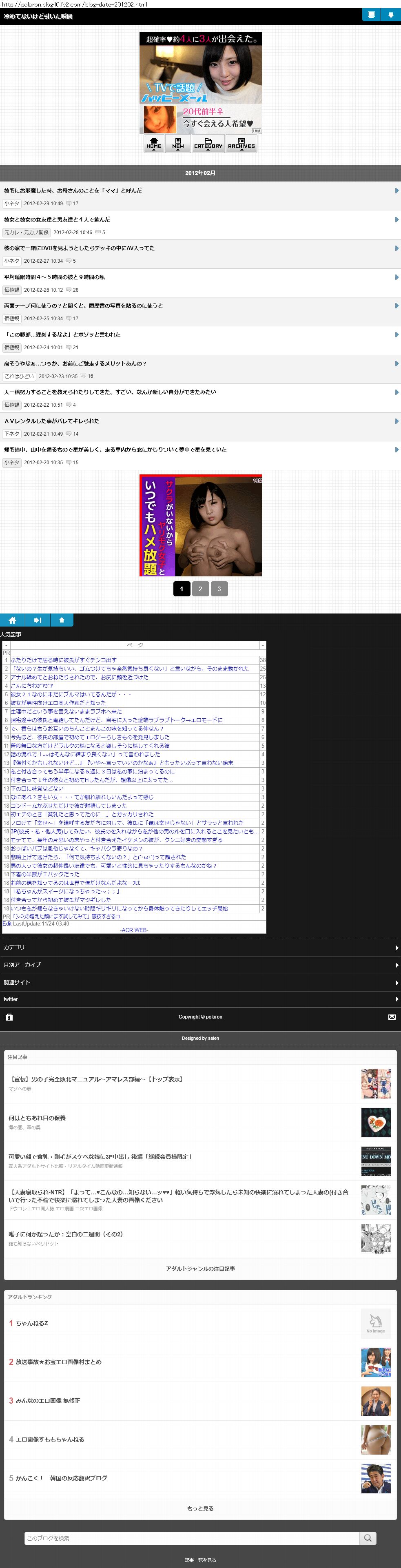Click the mail envelope icon near copyright
This screenshot has width=401, height=1568.
click(x=391, y=1017)
